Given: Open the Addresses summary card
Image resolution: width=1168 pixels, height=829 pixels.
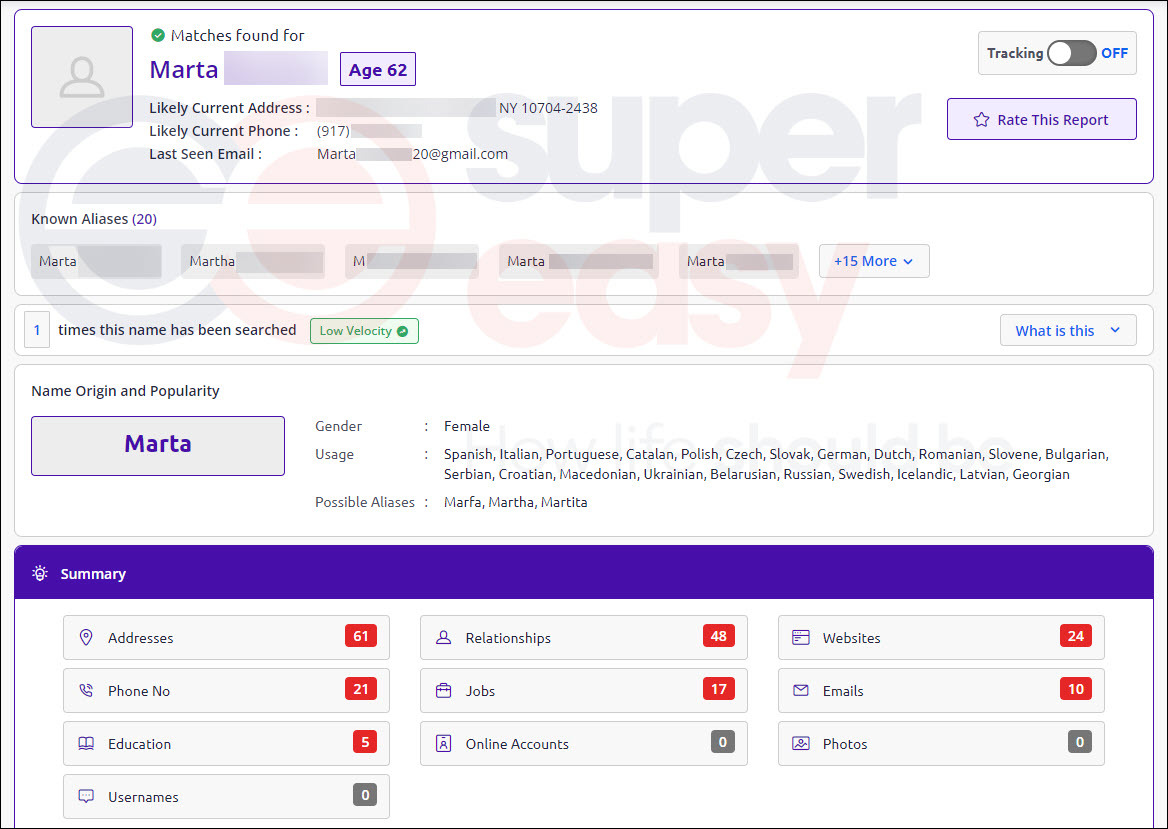Looking at the screenshot, I should pyautogui.click(x=226, y=638).
